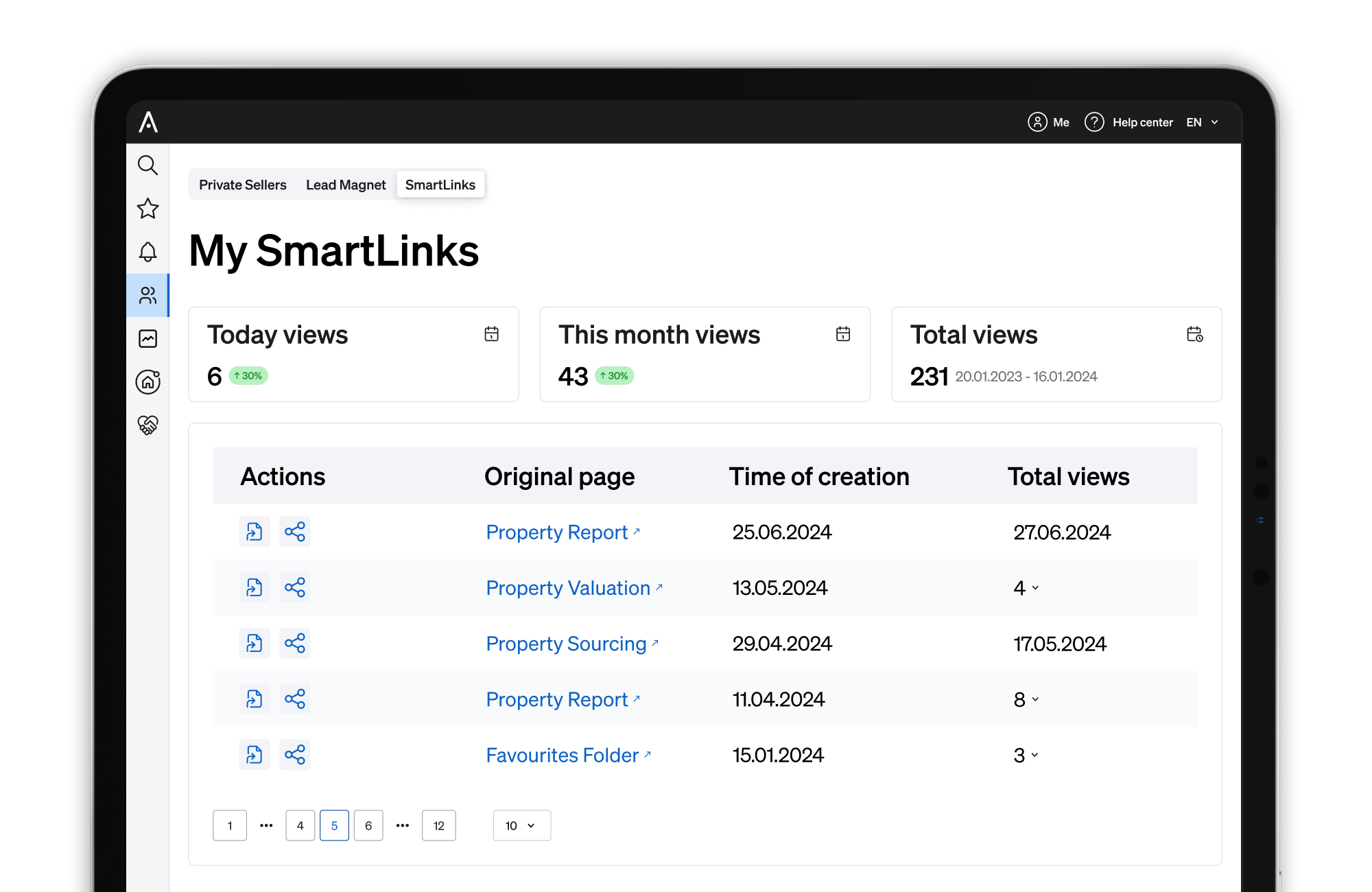
Task: Click the export icon next to Favourites Folder
Action: coord(255,755)
